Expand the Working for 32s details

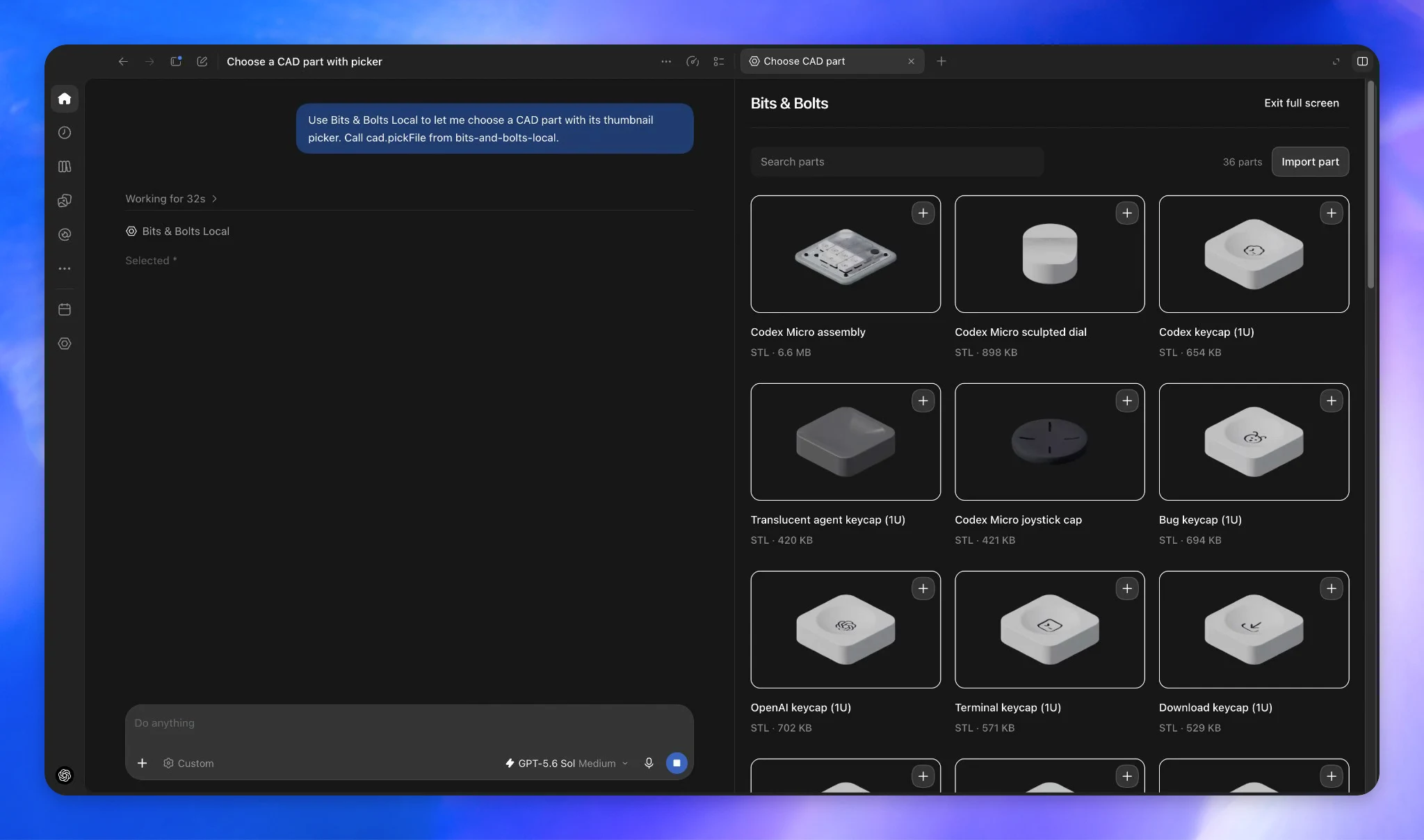click(x=172, y=199)
